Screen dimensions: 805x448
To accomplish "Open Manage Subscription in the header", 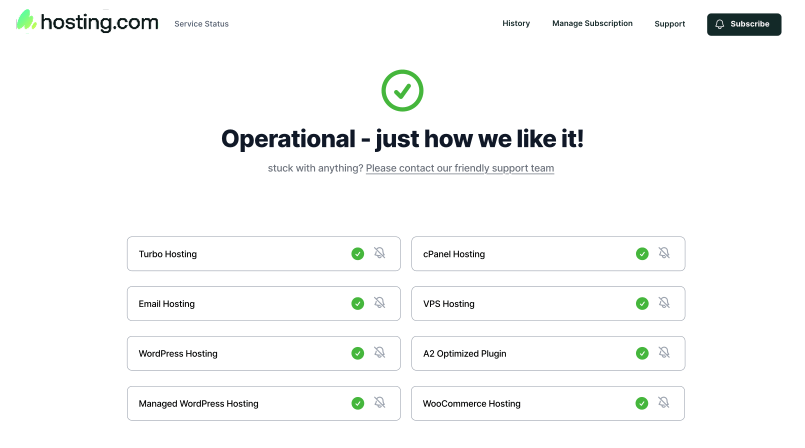I will click(592, 24).
